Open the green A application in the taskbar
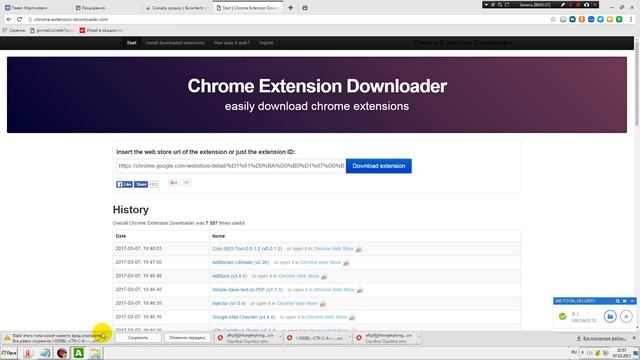 78,353
